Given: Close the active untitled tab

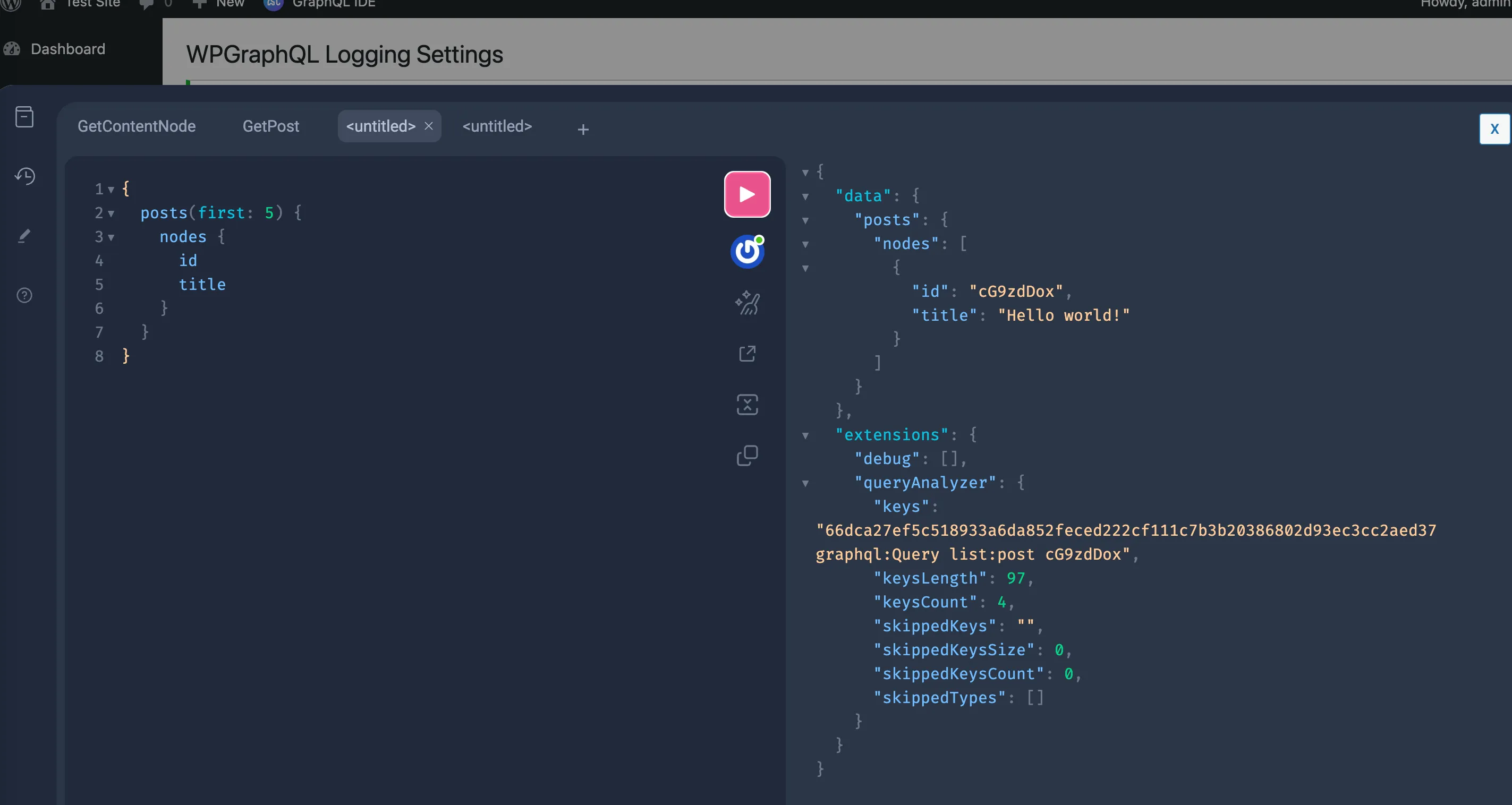Looking at the screenshot, I should tap(429, 126).
